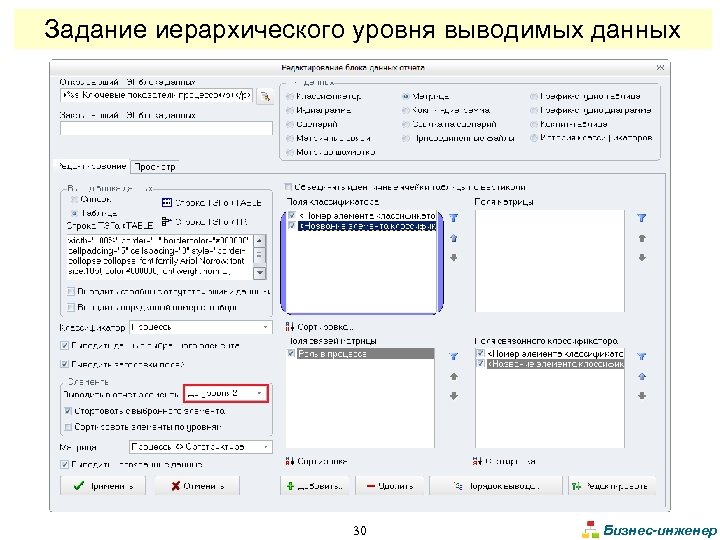720x540 pixels.
Task: Click the 'Отменить' button
Action: click(197, 486)
